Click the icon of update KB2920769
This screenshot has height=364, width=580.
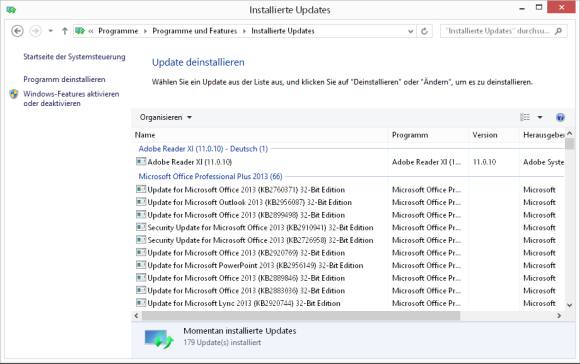click(x=141, y=252)
